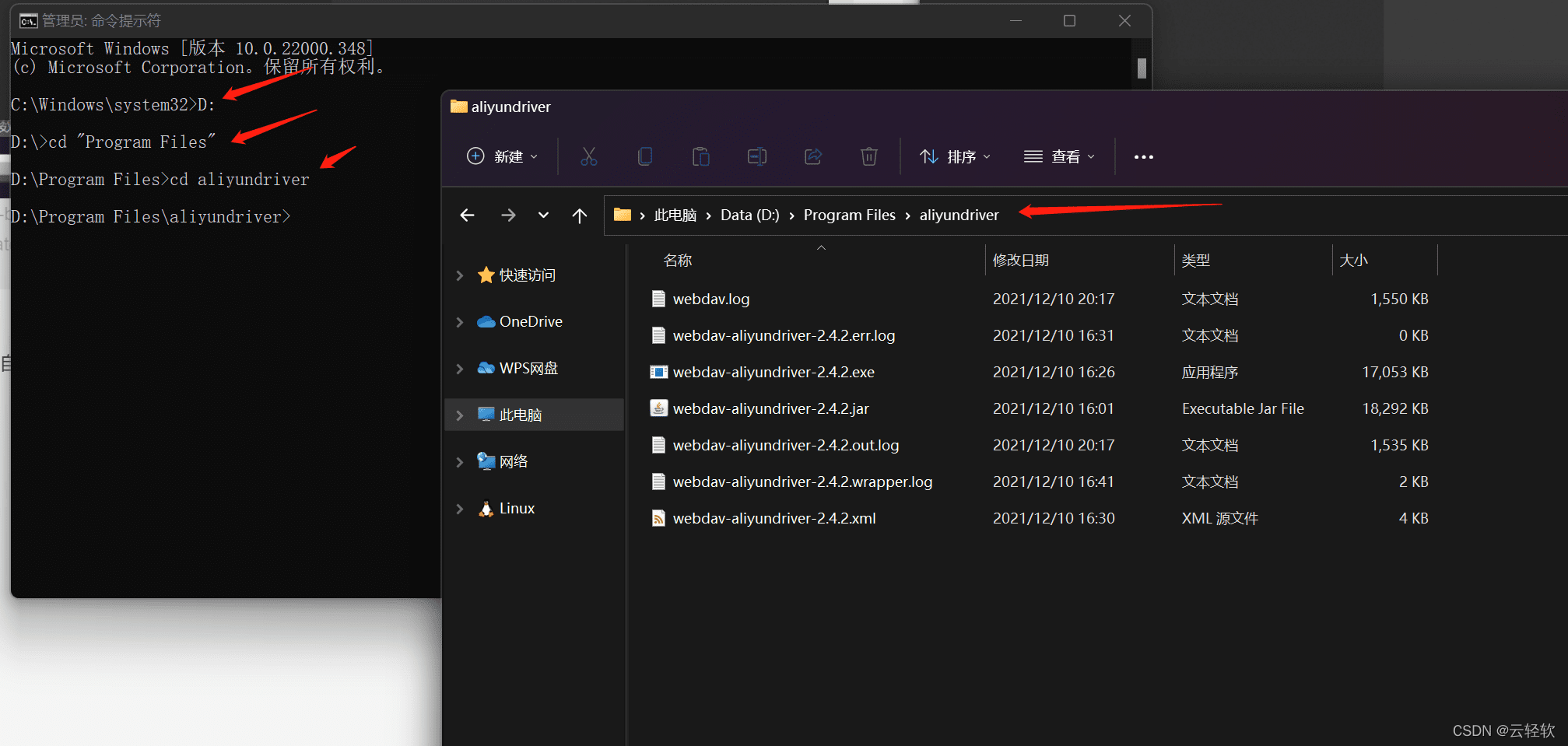1568x746 pixels.
Task: Click the Delete trash can icon
Action: (x=868, y=157)
